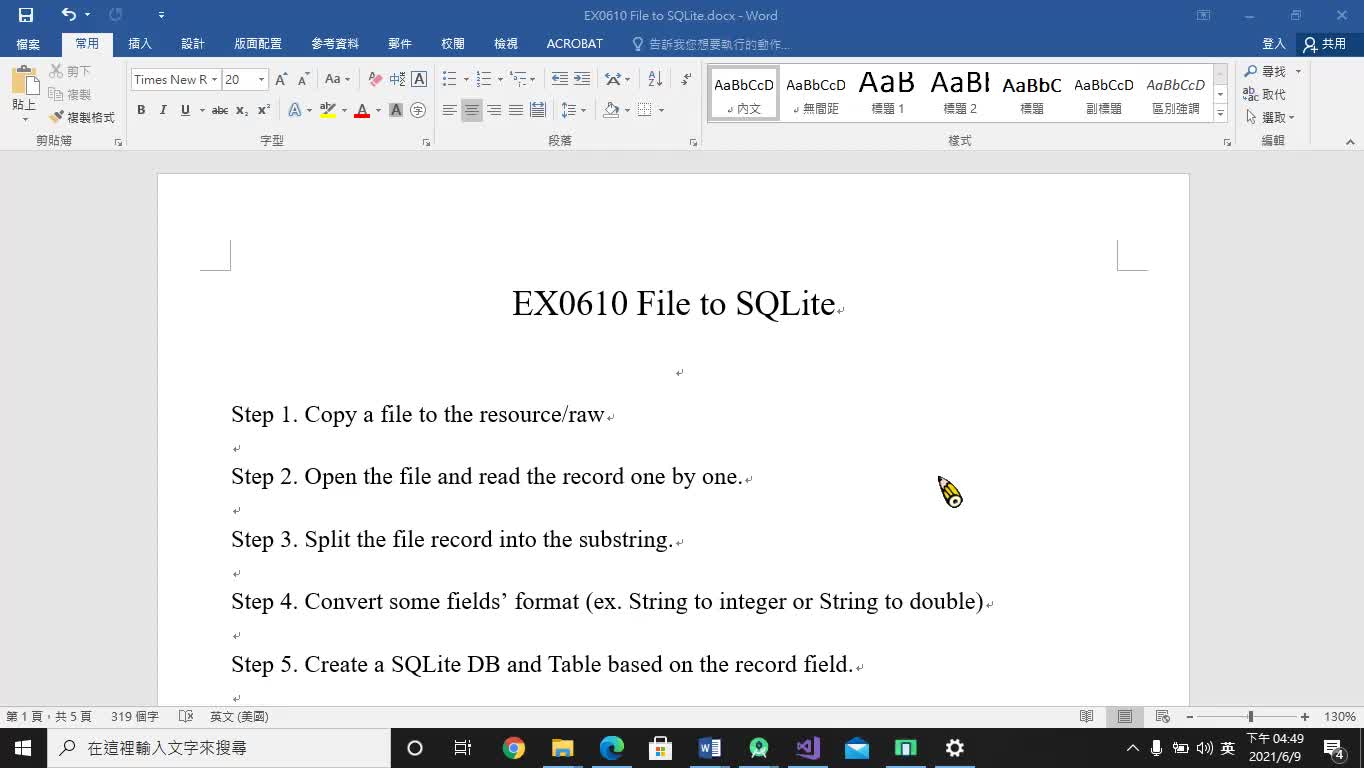Click the Tell me what to do field
This screenshot has width=1364, height=768.
pos(711,44)
